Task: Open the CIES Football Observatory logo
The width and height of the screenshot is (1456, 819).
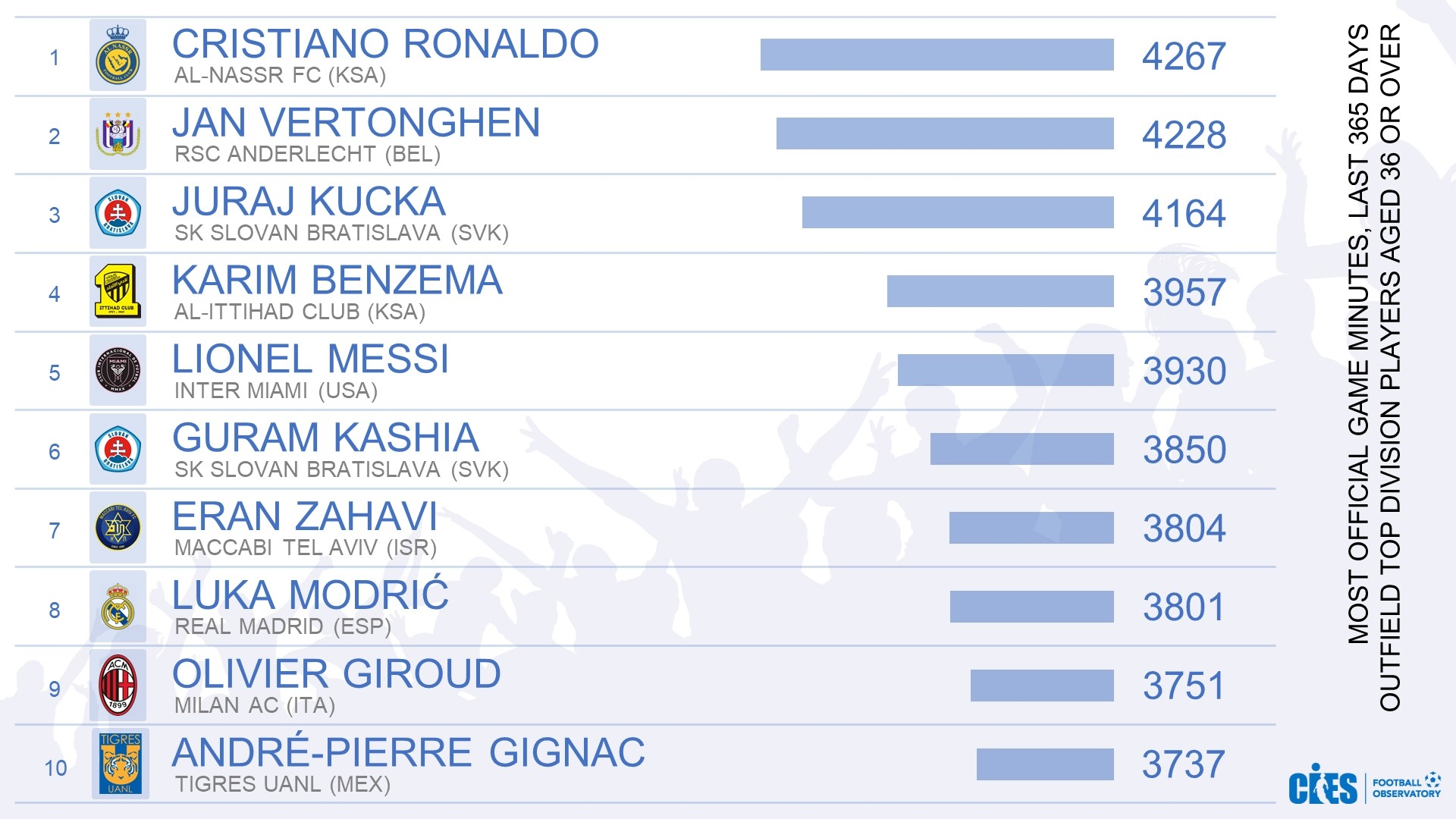Action: click(1364, 786)
